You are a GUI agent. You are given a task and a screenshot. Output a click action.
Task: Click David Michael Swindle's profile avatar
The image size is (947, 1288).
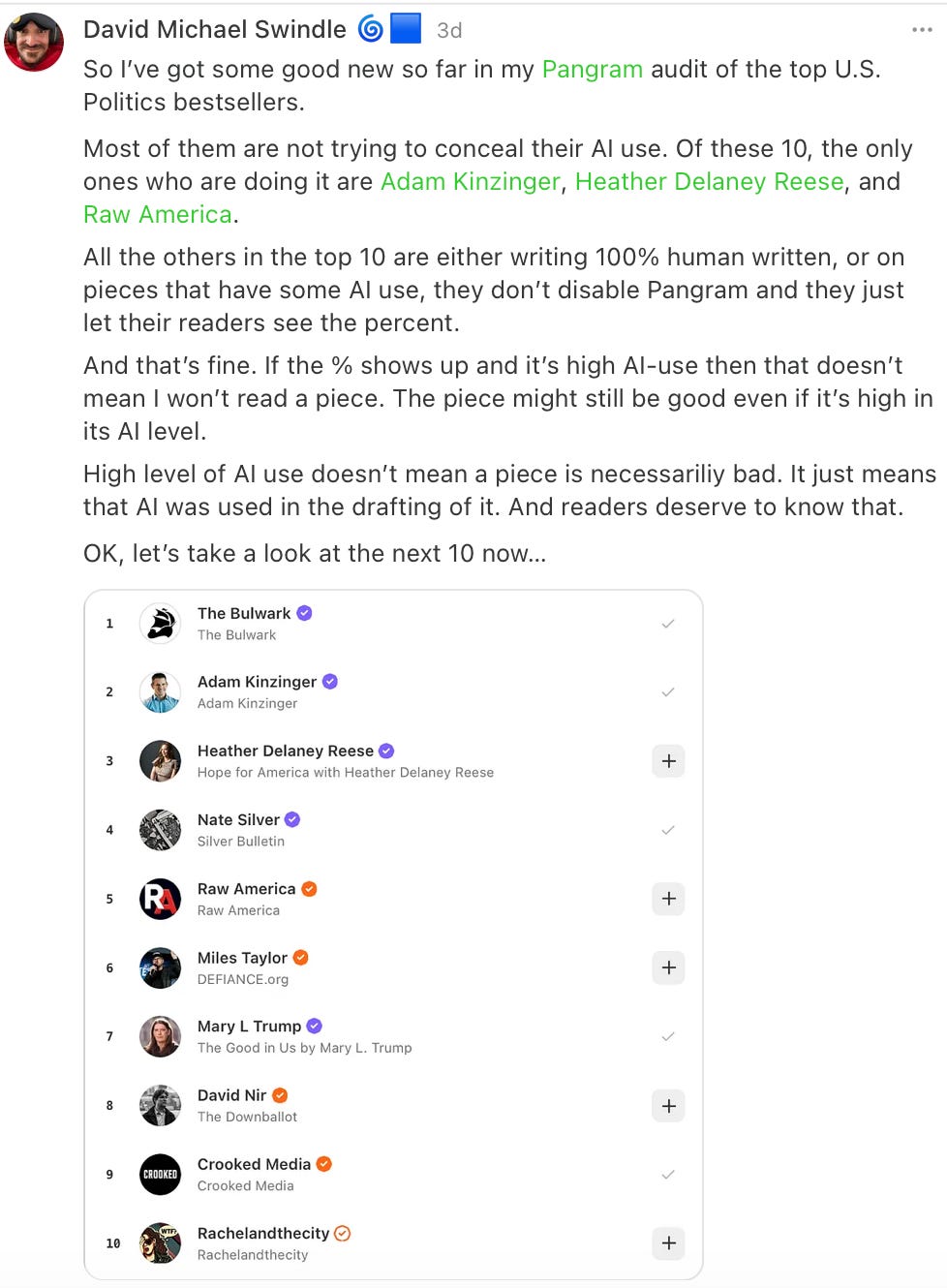pos(34,42)
